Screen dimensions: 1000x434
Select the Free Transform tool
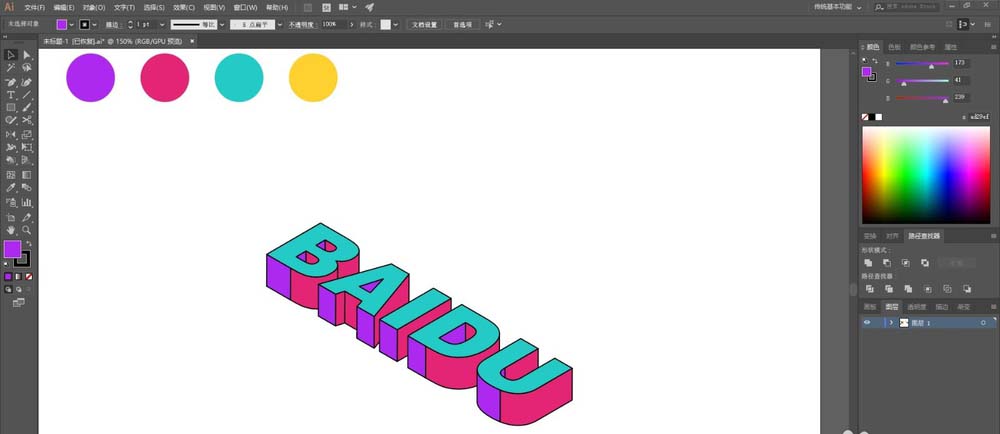point(27,147)
